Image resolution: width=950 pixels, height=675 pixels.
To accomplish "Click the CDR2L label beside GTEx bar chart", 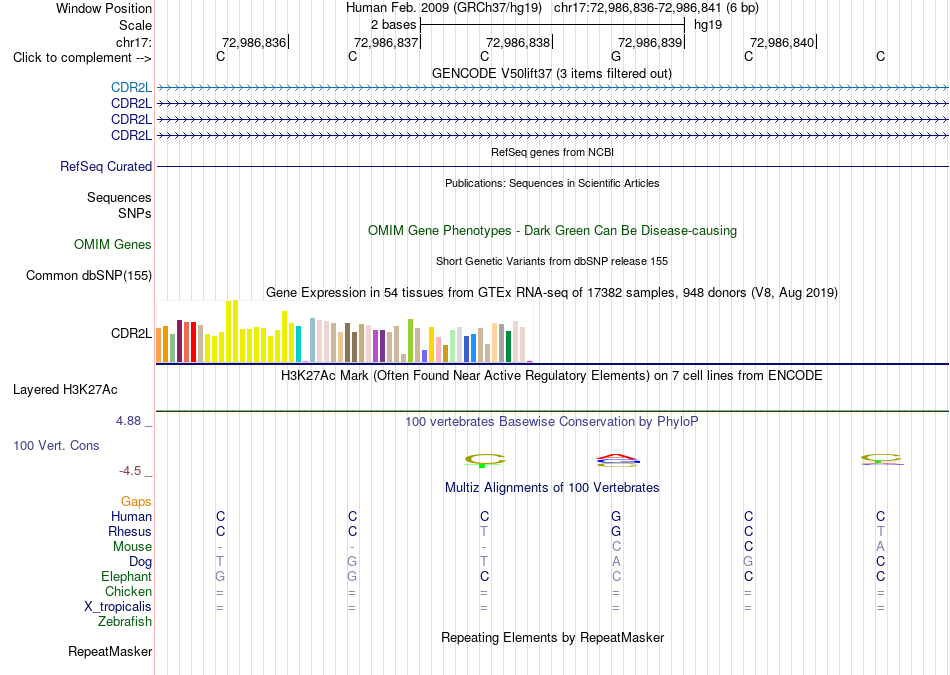I will pyautogui.click(x=131, y=333).
